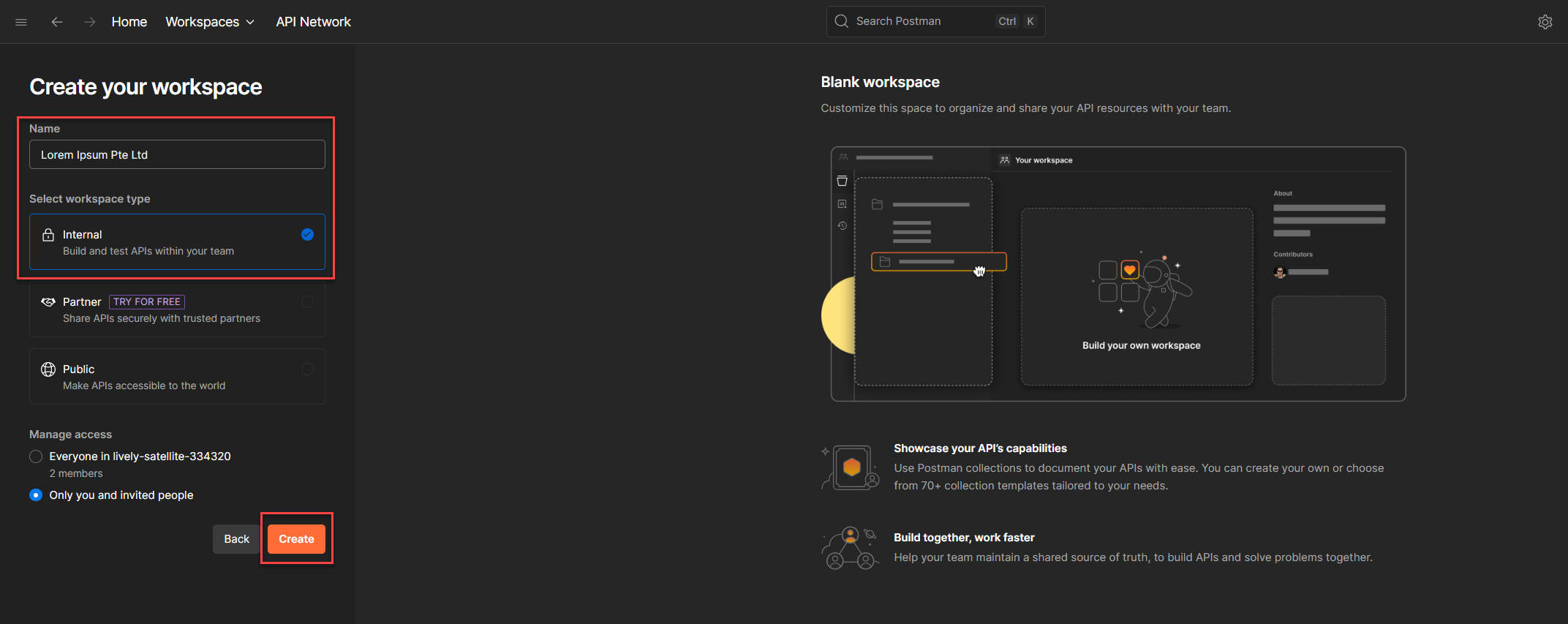Click the Ctrl K shortcut hint
Viewport: 1568px width, 624px height.
(x=1016, y=21)
